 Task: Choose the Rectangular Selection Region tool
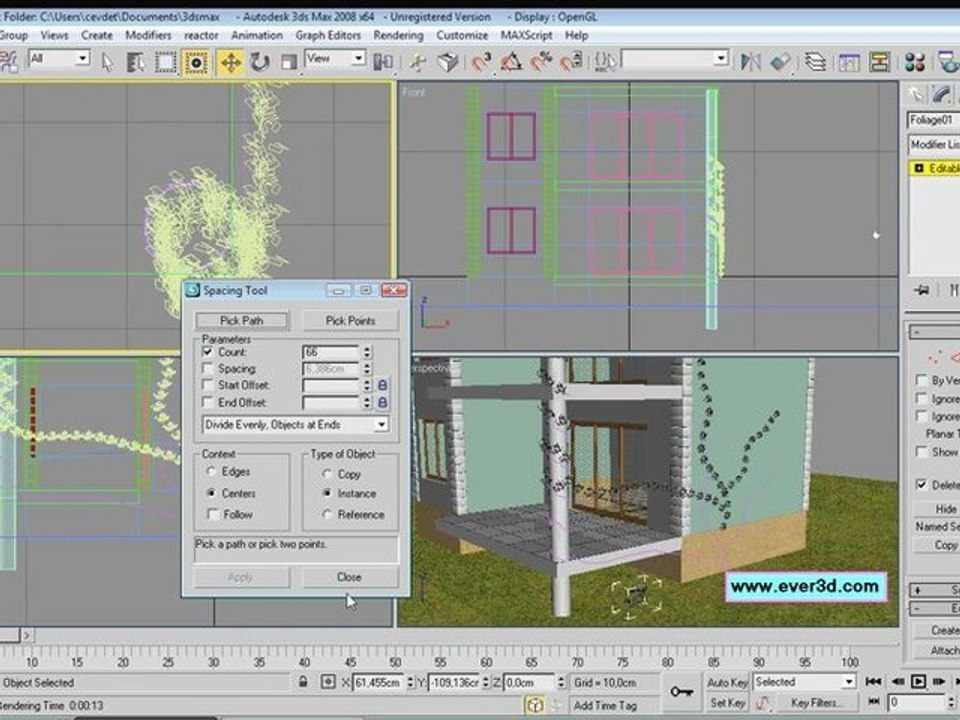[x=165, y=62]
